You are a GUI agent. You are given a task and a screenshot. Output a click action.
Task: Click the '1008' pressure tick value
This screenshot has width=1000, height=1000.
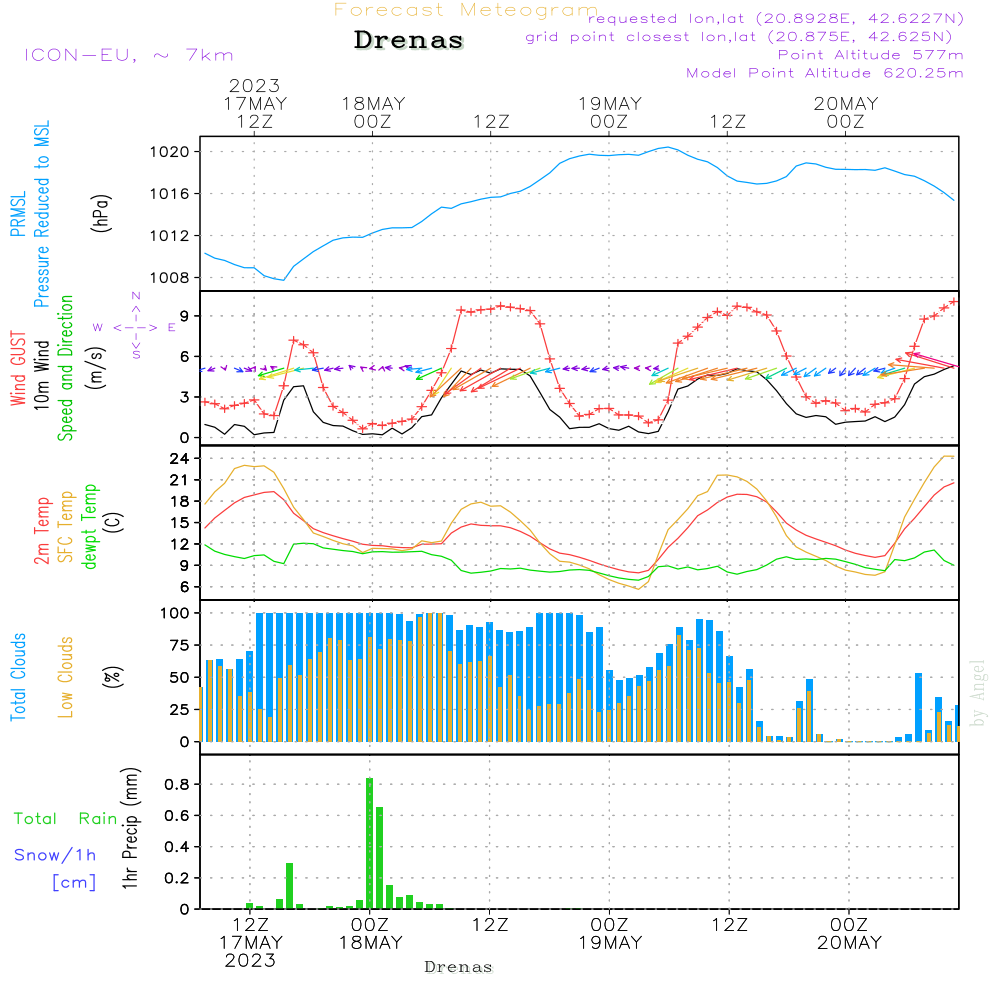point(170,277)
